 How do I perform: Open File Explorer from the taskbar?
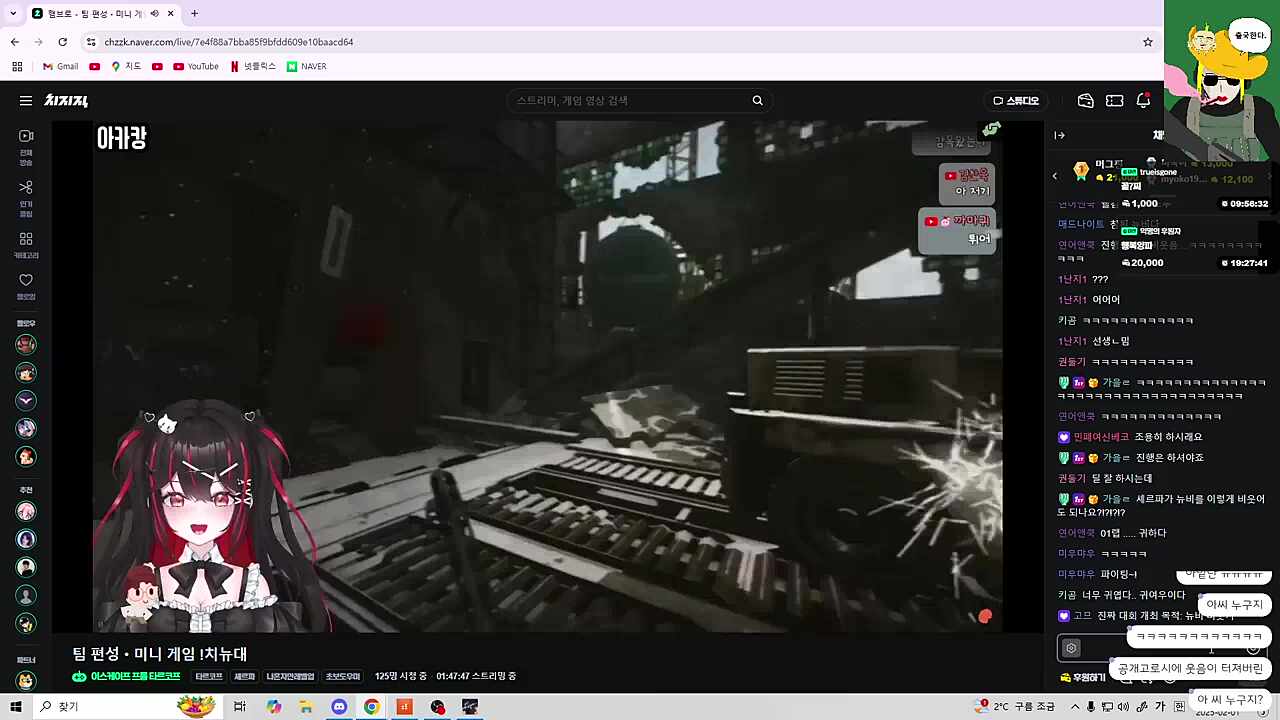pos(306,707)
